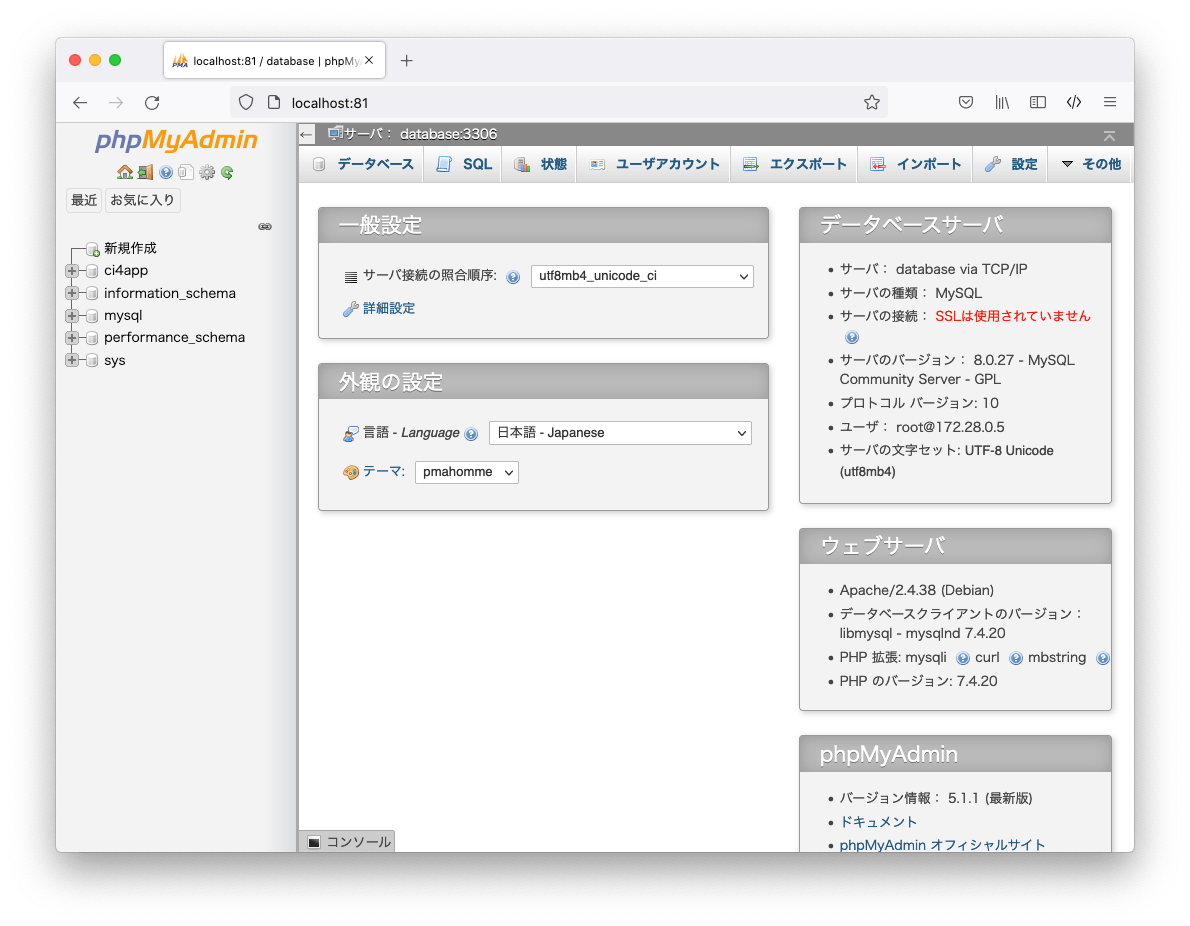Open the Pocket save icon
This screenshot has width=1190, height=926.
click(x=965, y=102)
